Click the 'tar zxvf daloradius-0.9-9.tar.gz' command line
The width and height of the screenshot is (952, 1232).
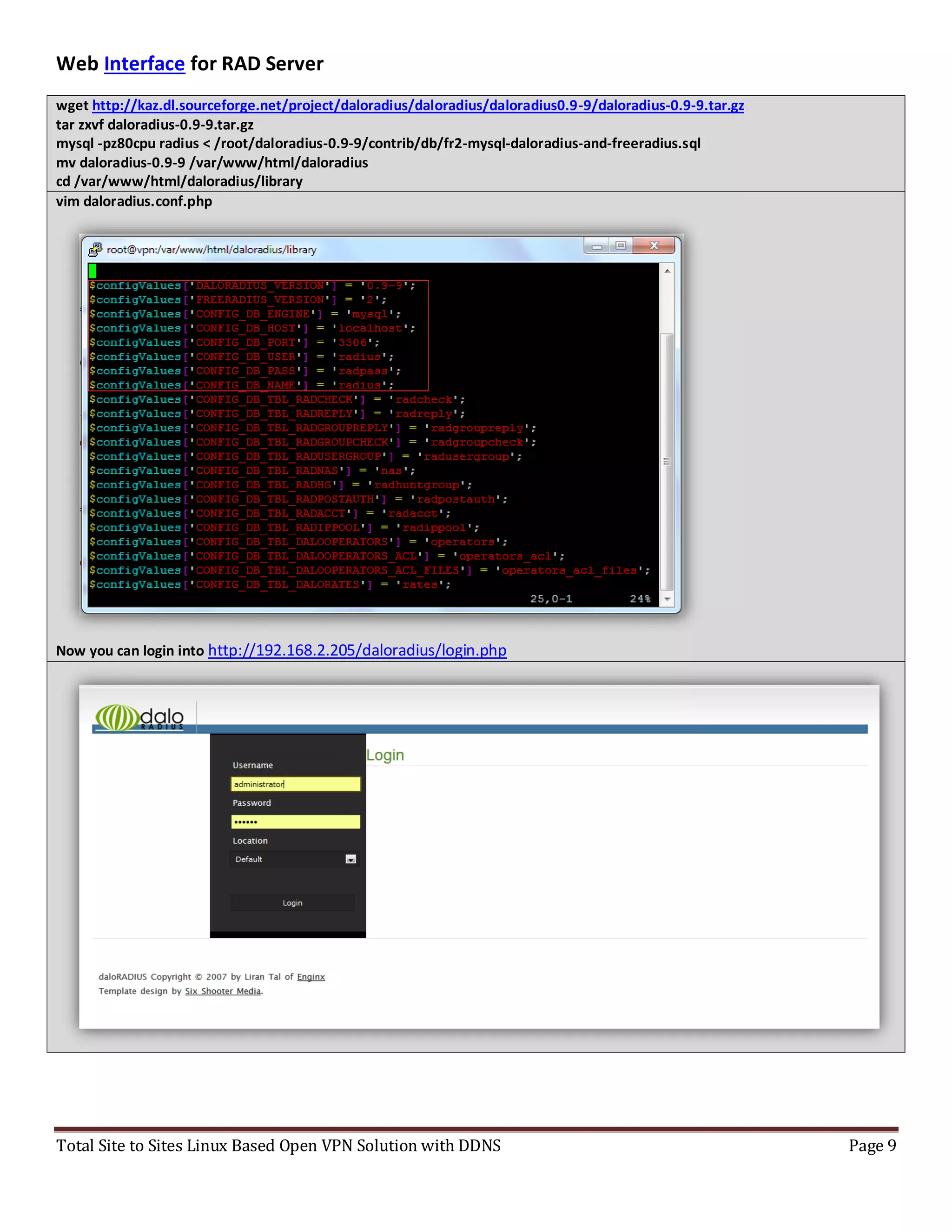154,125
